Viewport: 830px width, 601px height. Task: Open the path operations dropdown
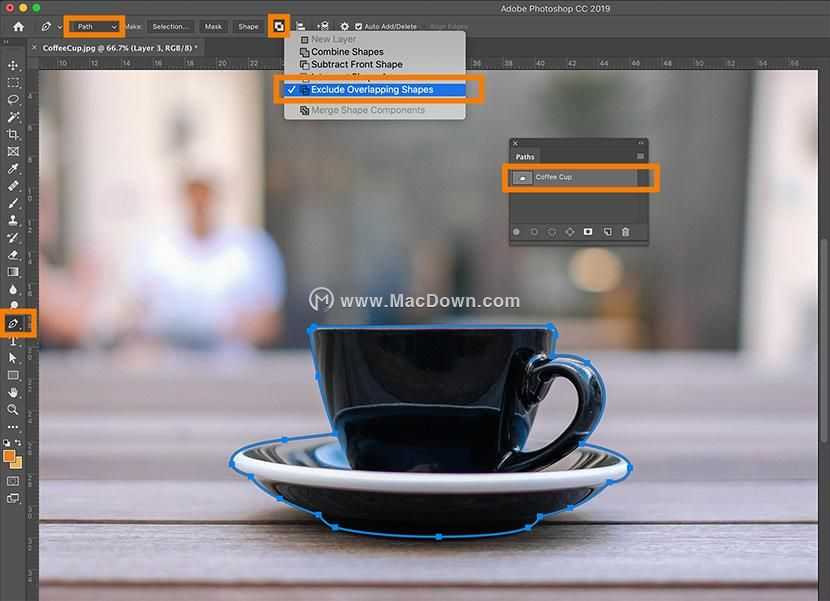point(279,26)
